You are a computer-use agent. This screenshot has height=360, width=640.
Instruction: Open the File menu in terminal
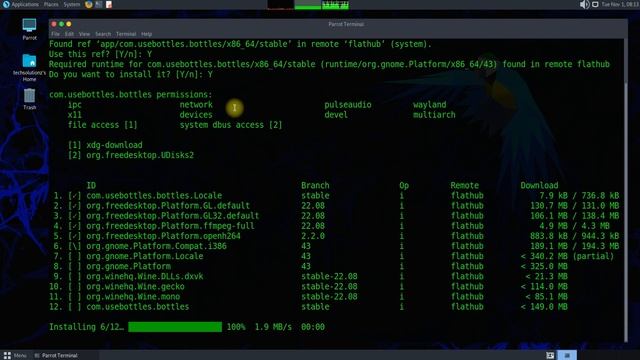(56, 34)
